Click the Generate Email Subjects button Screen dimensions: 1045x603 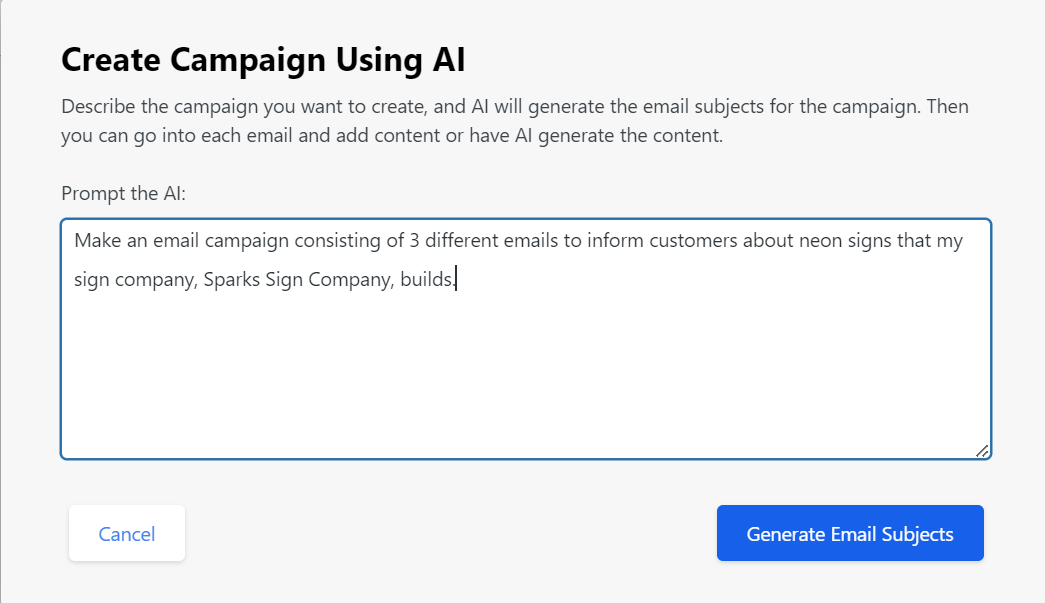[849, 533]
